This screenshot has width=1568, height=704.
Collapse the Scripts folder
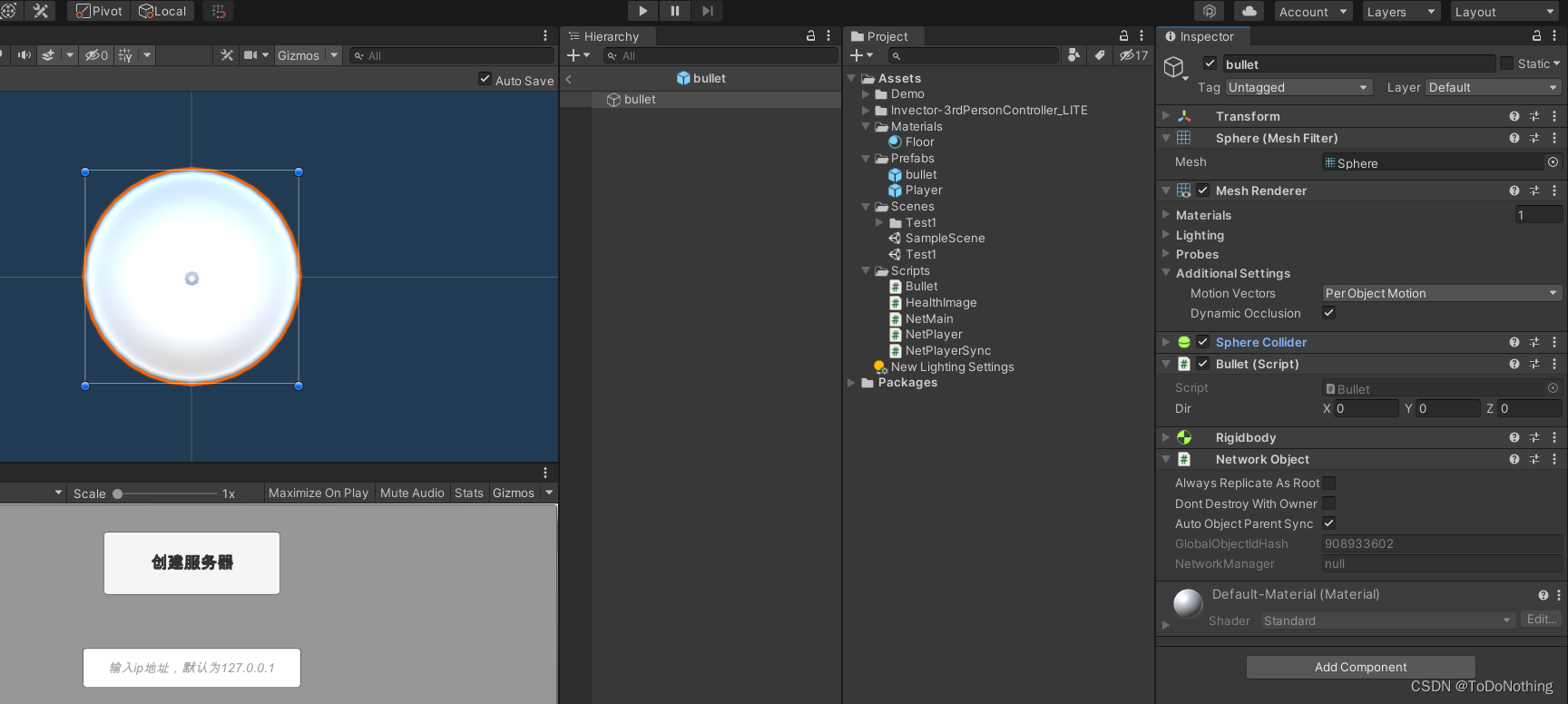click(866, 270)
